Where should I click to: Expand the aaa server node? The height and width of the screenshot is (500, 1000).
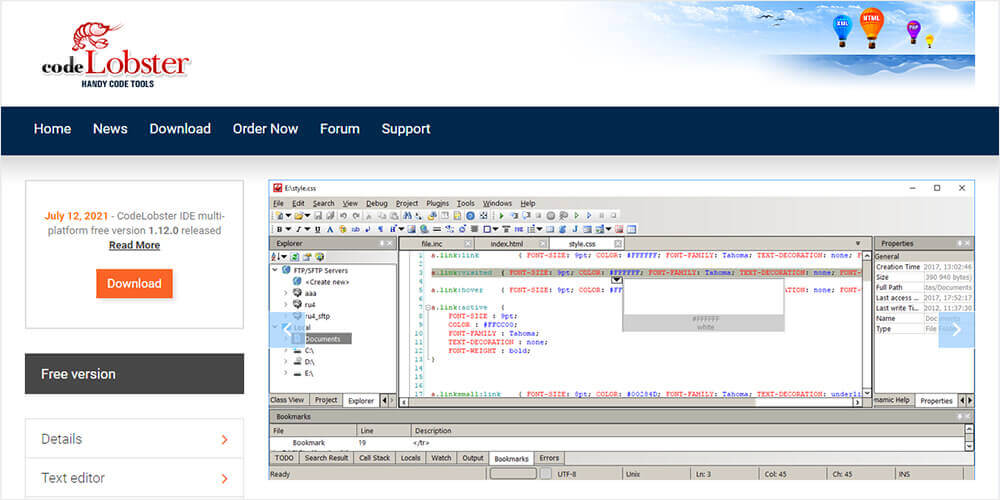tap(285, 293)
